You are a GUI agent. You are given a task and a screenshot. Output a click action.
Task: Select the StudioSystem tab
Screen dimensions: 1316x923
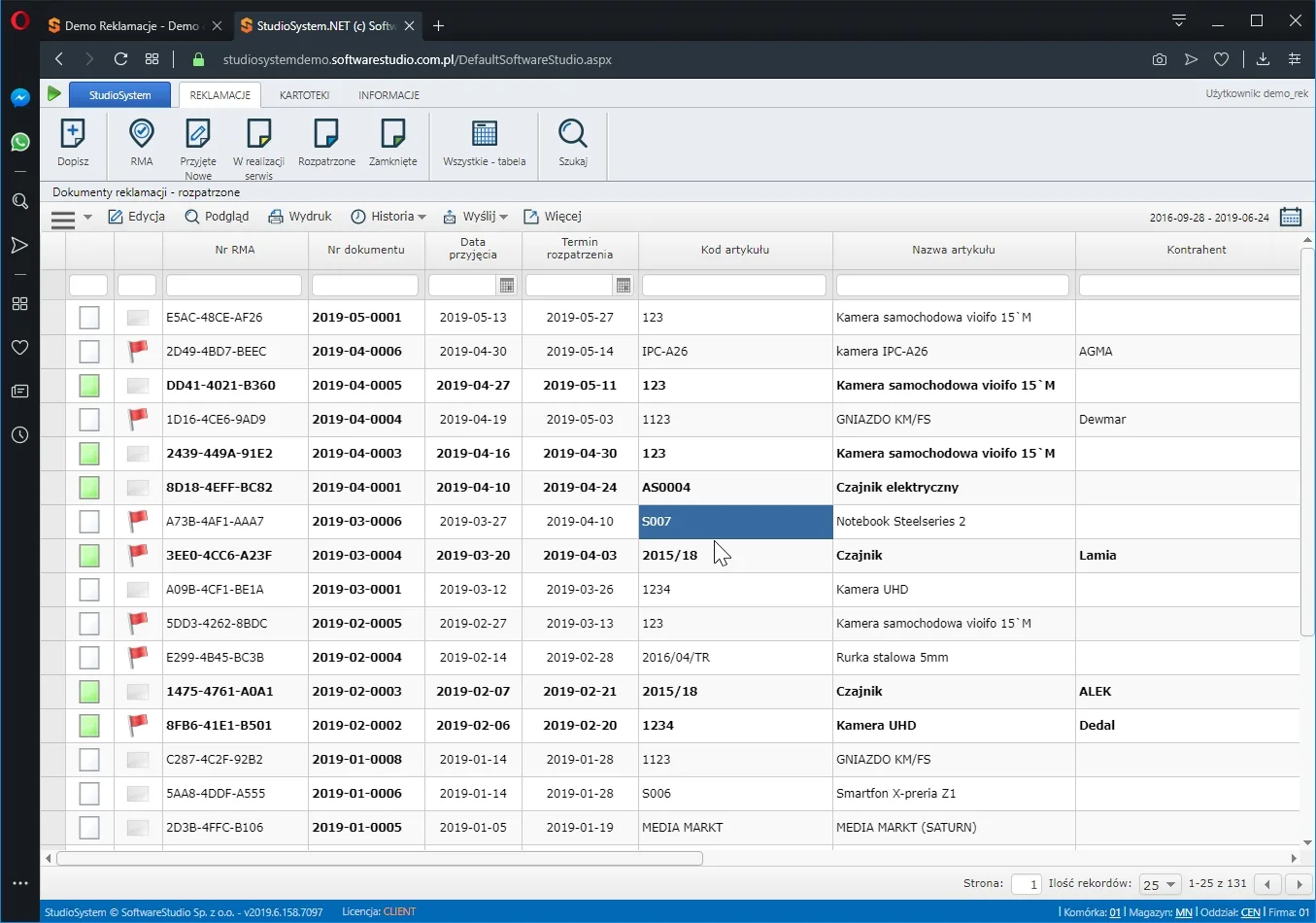120,95
